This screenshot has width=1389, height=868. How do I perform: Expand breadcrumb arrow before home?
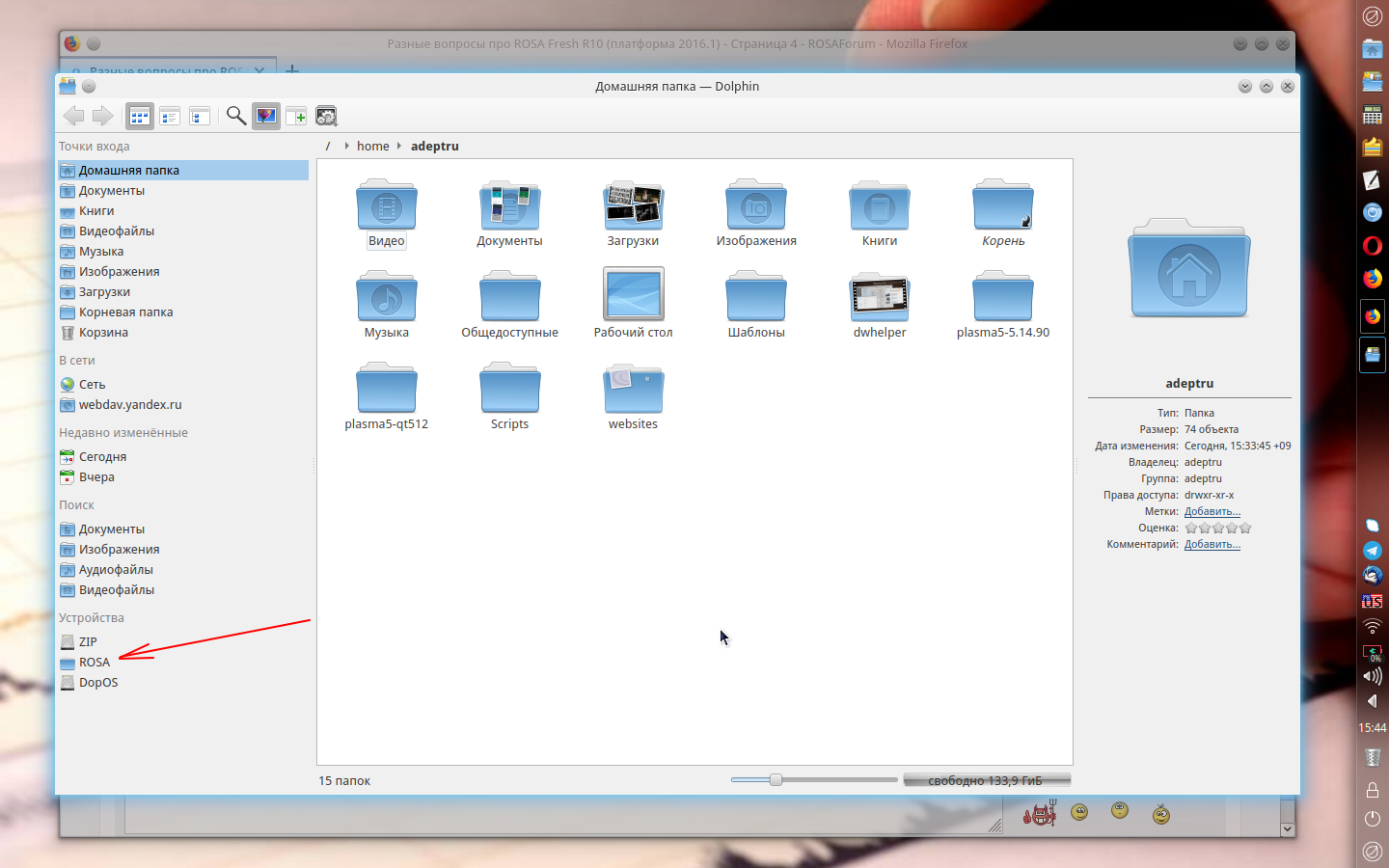pyautogui.click(x=346, y=147)
